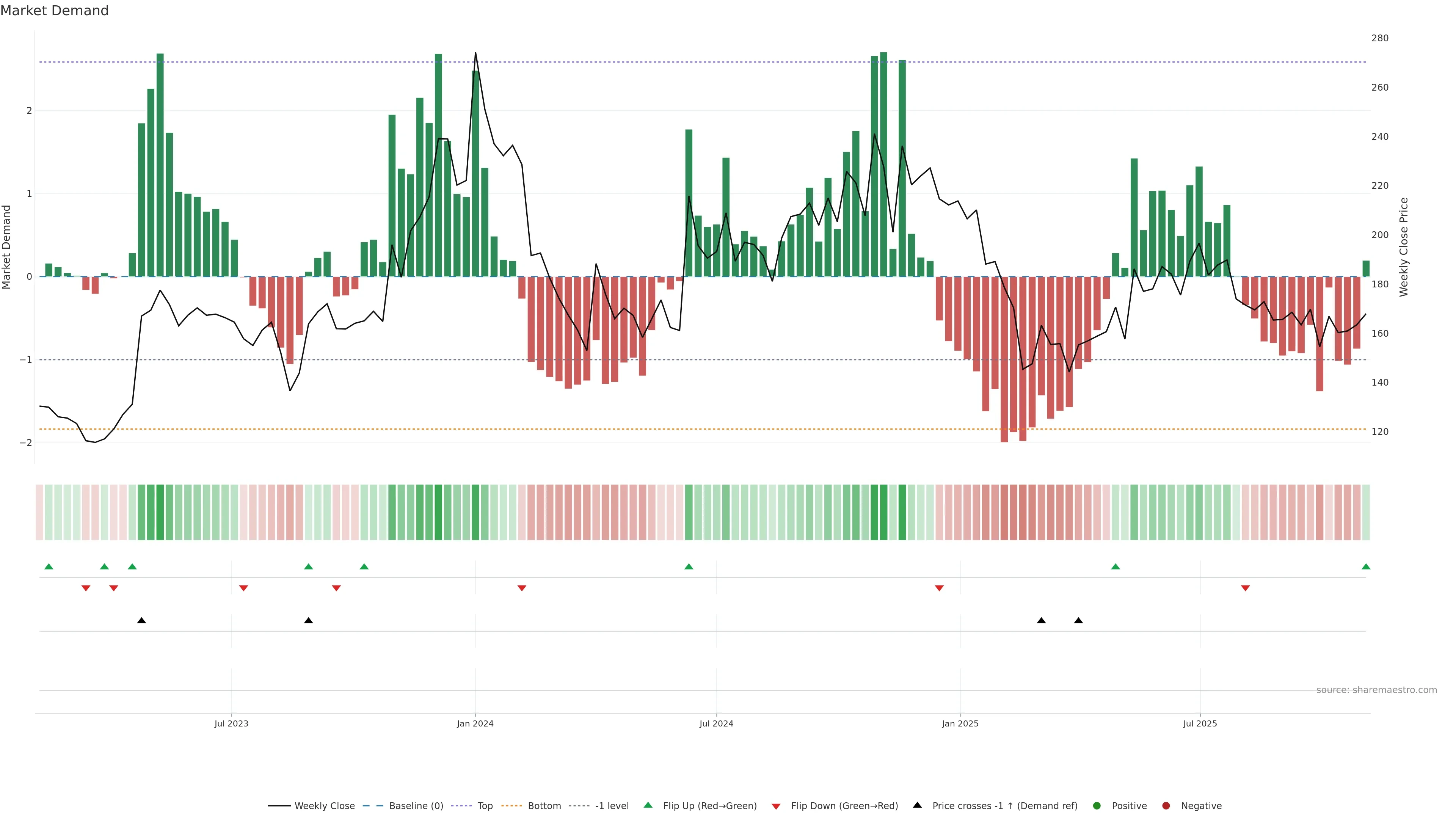Click the leftmost green flip-up triangle marker
The width and height of the screenshot is (1456, 819).
49,566
